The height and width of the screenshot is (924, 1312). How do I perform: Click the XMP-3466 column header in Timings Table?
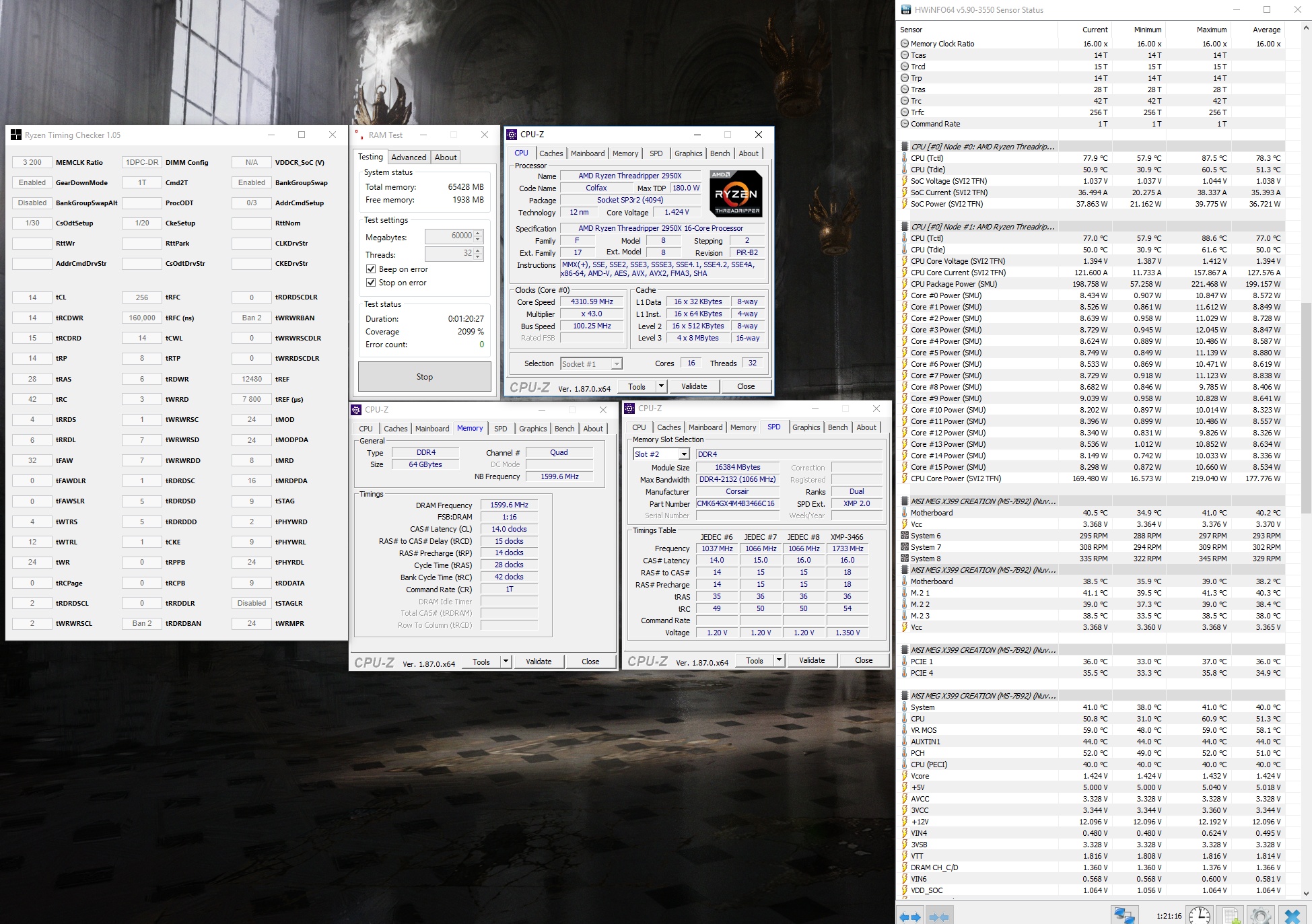847,537
